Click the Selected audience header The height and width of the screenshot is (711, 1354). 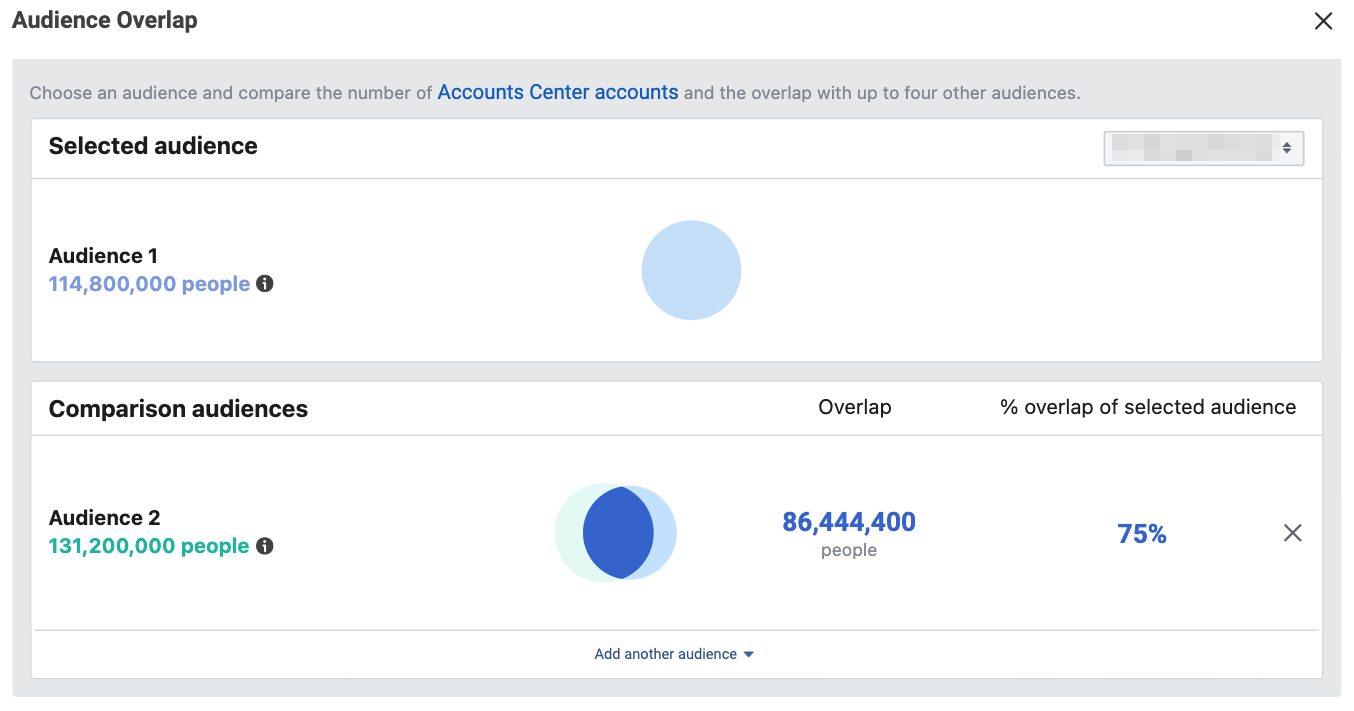153,146
